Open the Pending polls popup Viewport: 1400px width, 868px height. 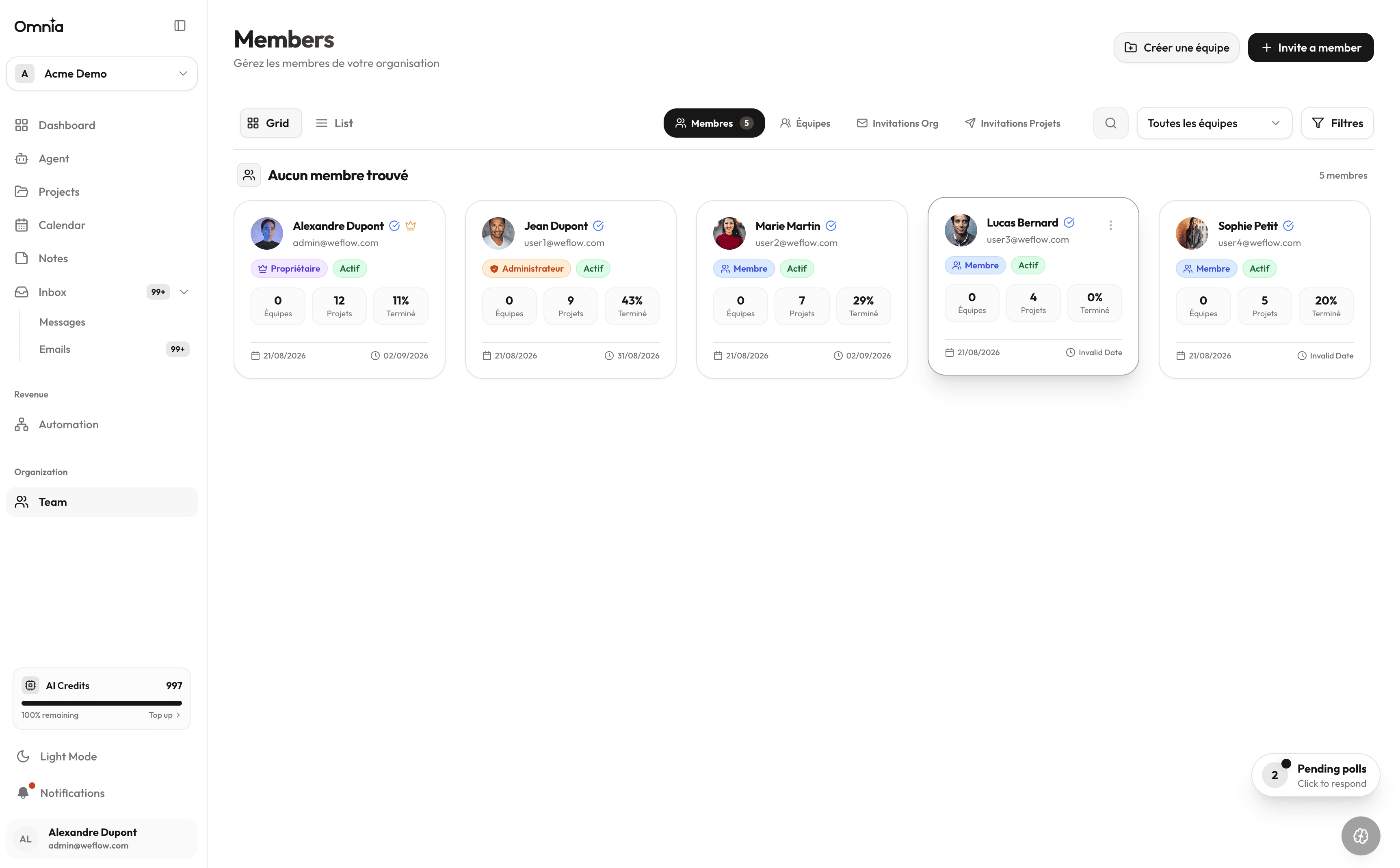pos(1316,775)
